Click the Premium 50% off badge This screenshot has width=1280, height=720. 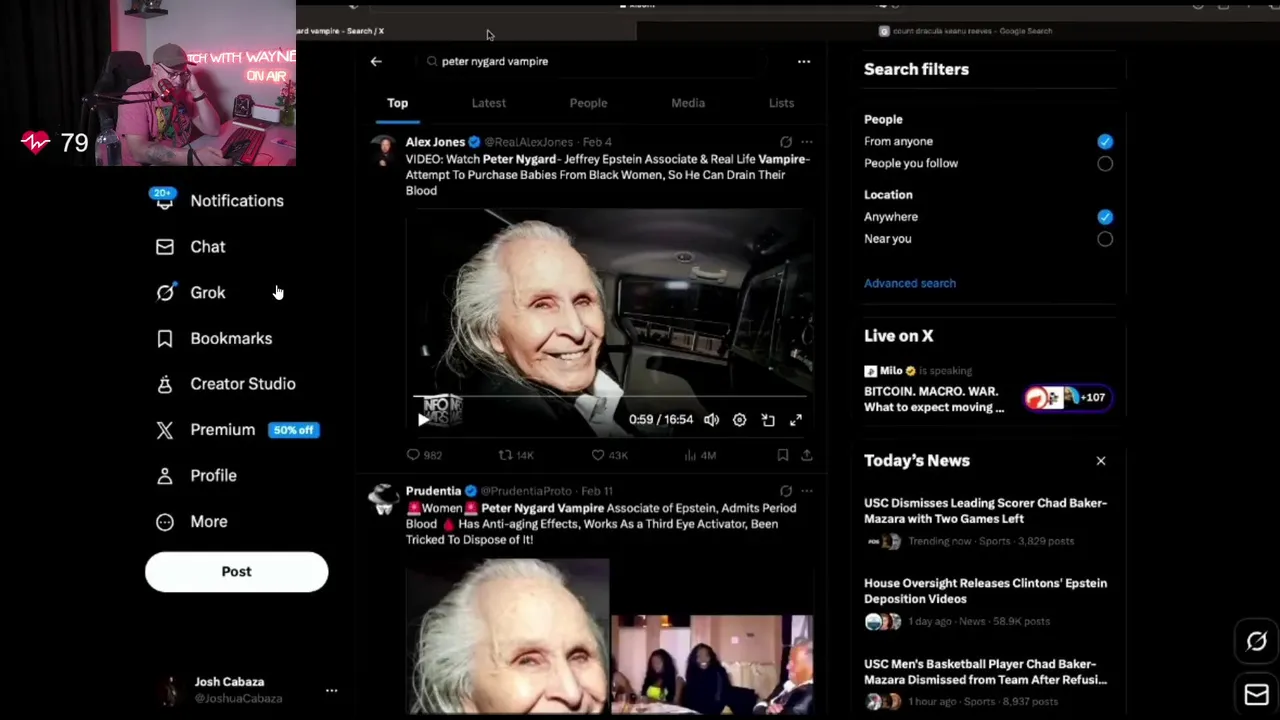coord(294,430)
